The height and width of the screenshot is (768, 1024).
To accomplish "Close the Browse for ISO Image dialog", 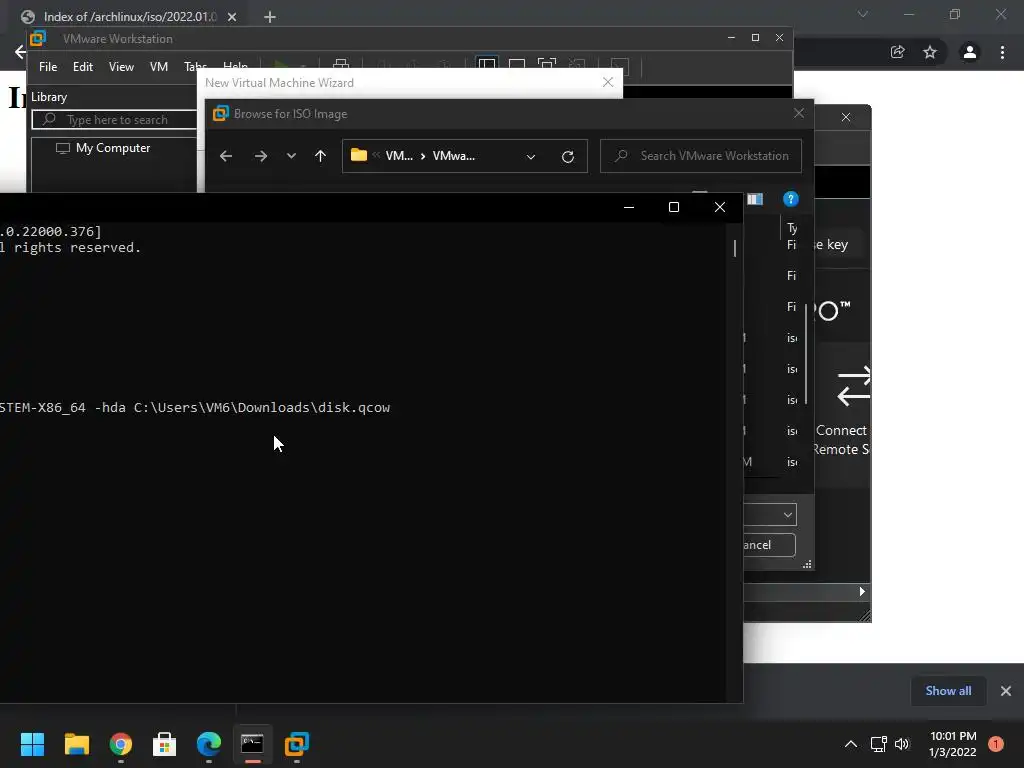I will [x=799, y=113].
